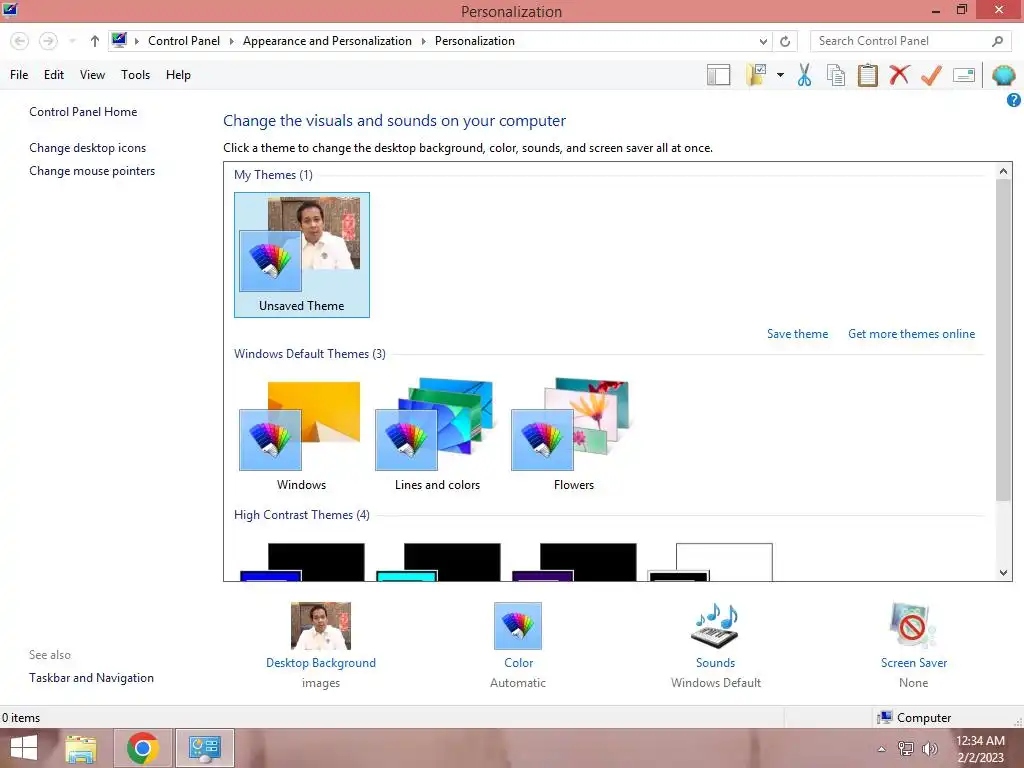
Task: Click the Paste clipboard icon in toolbar
Action: coord(867,75)
